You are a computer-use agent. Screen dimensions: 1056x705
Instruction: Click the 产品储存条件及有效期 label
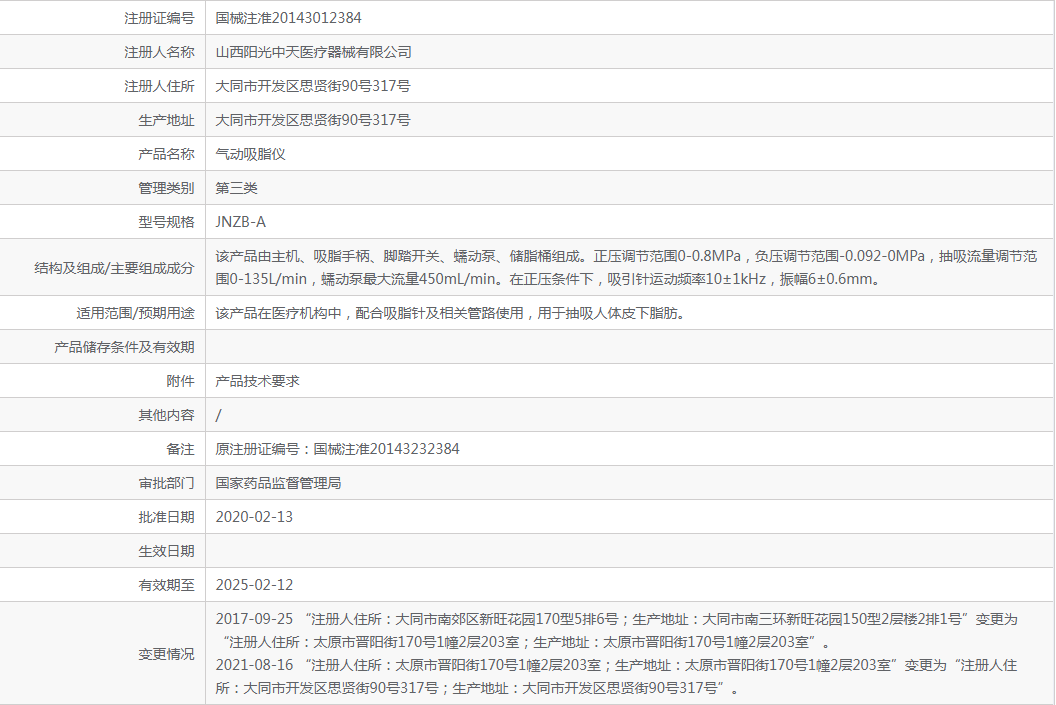[124, 347]
